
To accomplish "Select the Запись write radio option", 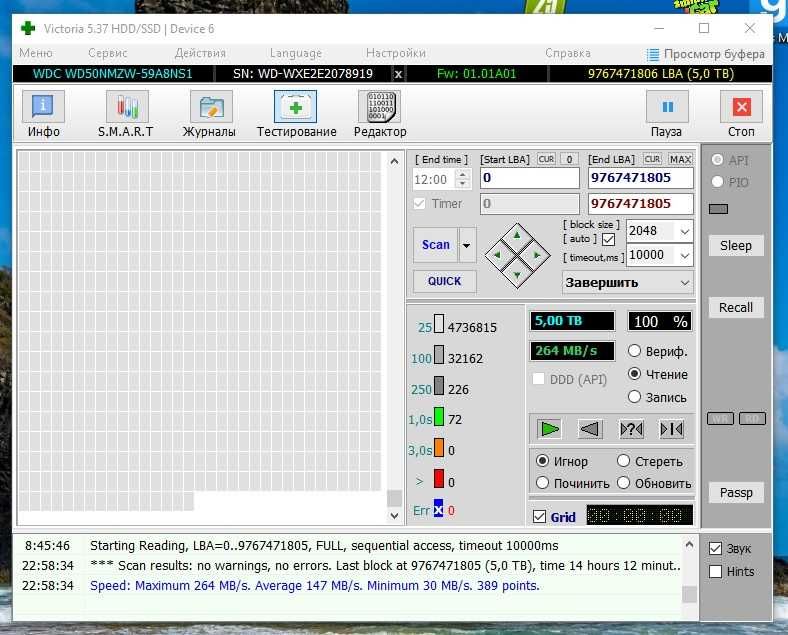I will tap(634, 397).
